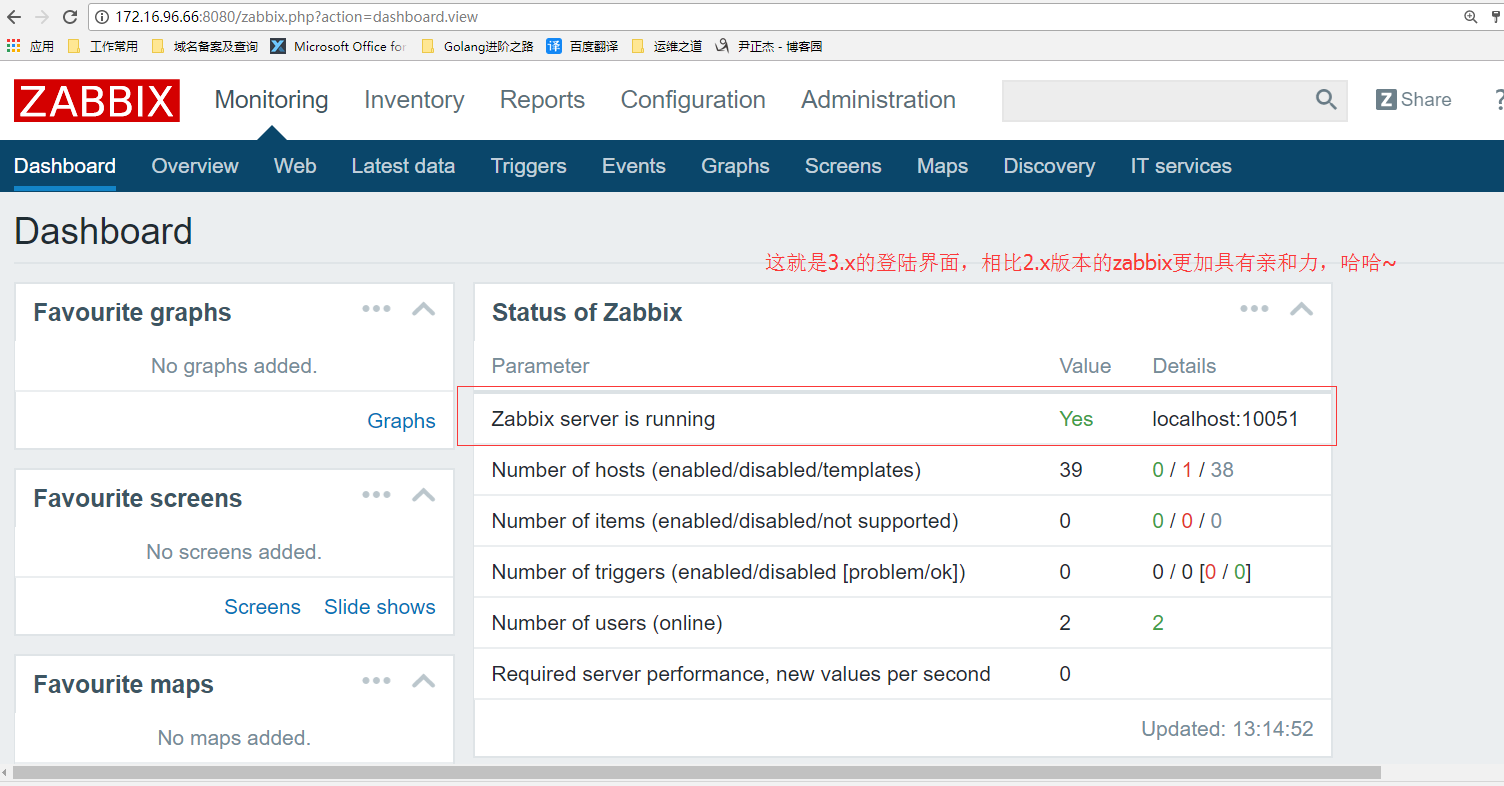This screenshot has width=1504, height=786.
Task: Open the Administration main menu
Action: click(878, 100)
